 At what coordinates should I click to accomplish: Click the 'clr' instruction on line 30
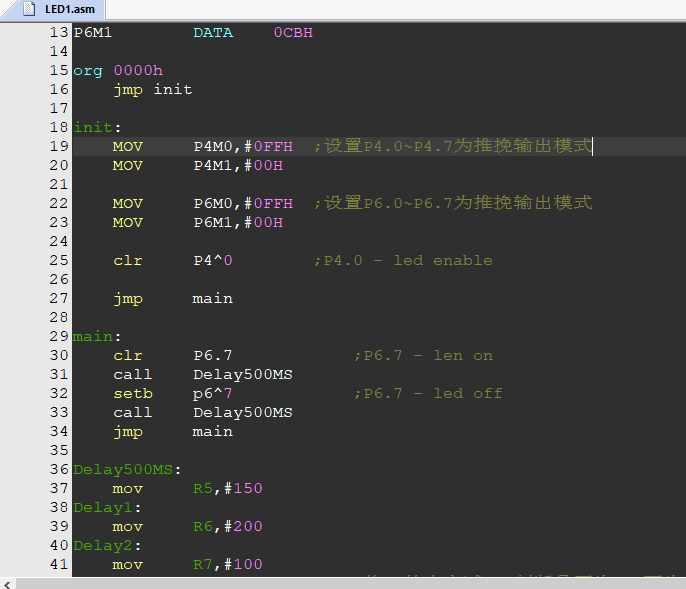[128, 356]
